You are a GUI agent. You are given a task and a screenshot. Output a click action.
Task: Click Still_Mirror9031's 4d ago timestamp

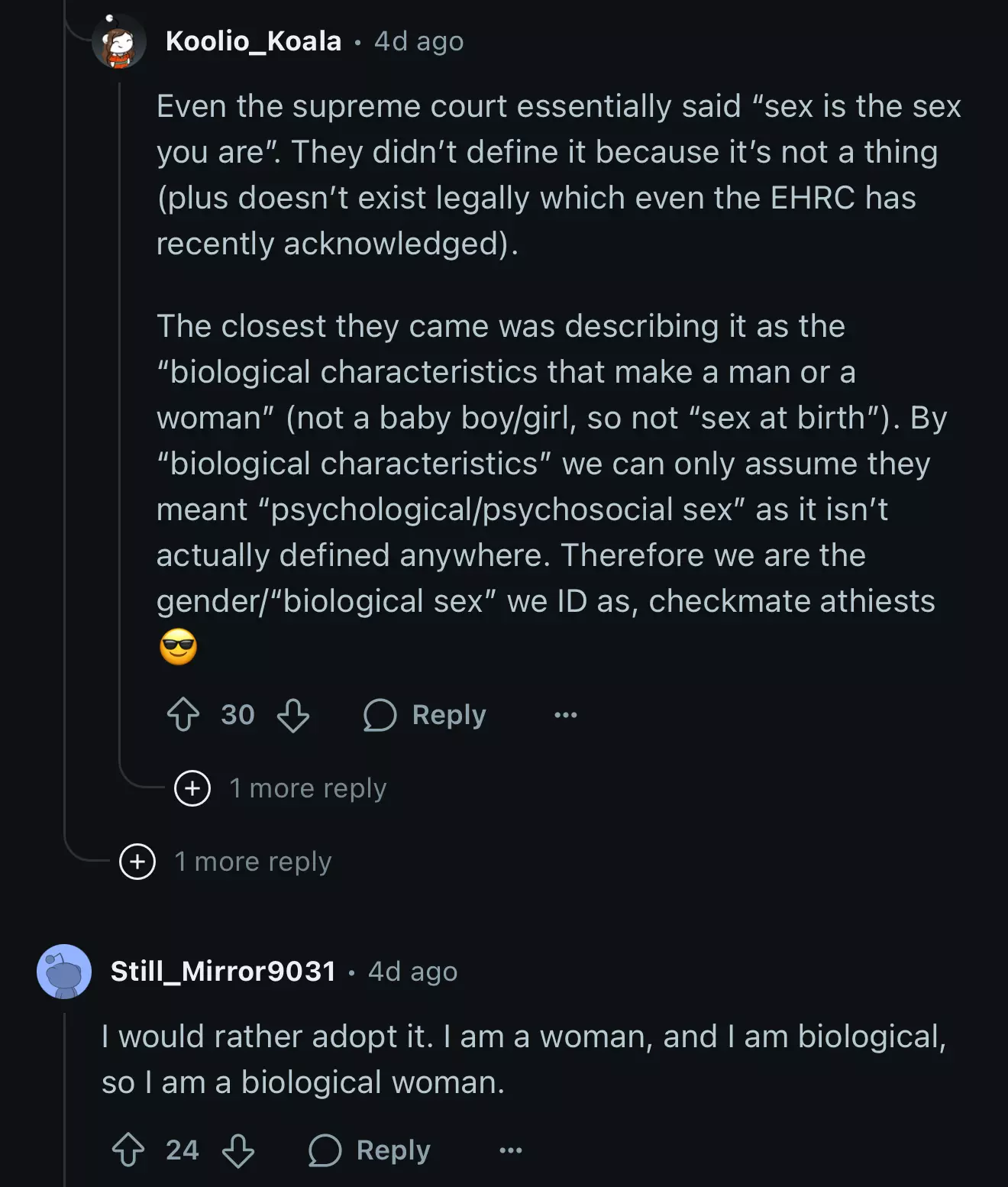click(x=412, y=972)
